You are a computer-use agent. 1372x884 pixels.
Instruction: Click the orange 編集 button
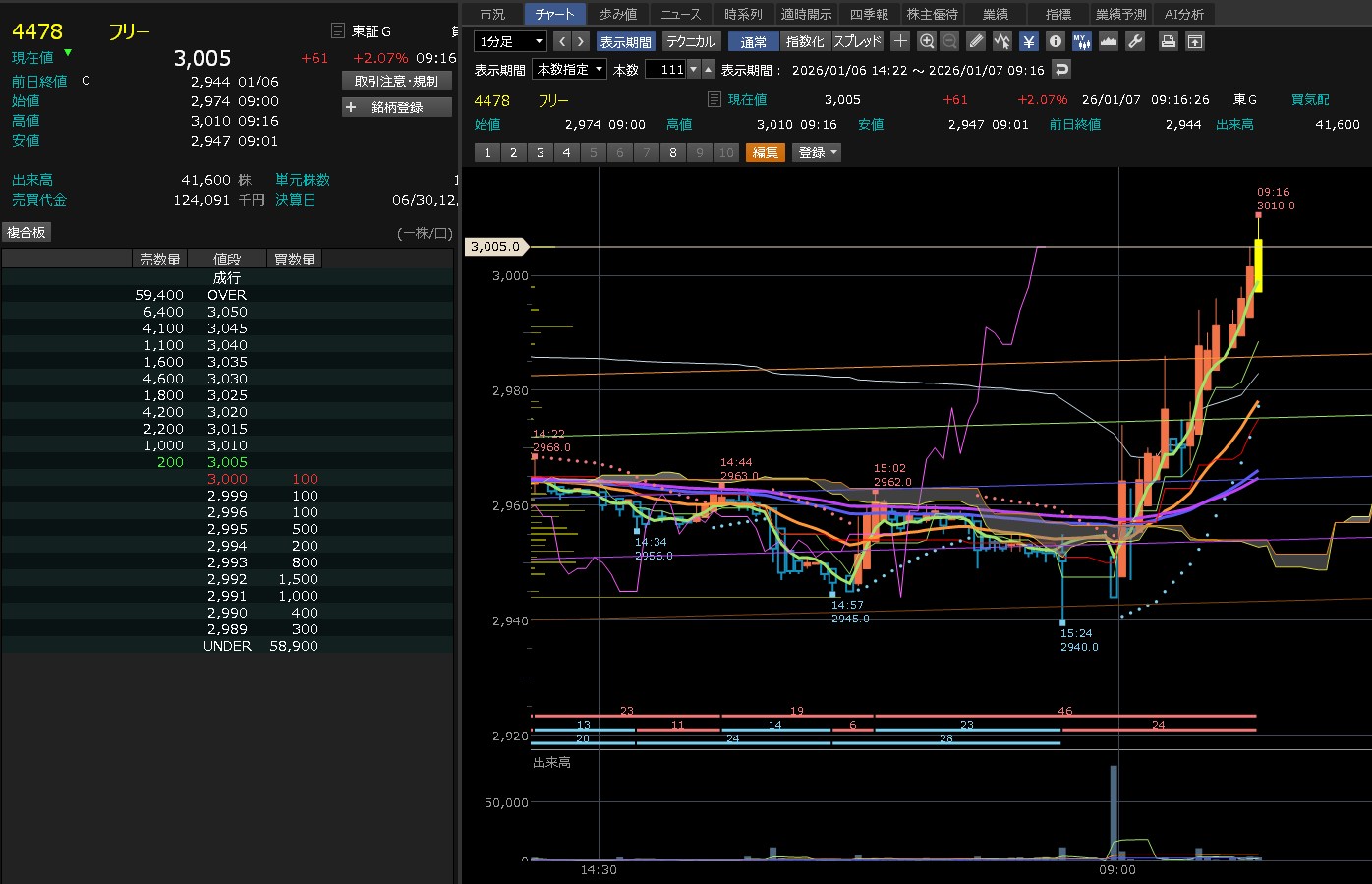click(766, 152)
